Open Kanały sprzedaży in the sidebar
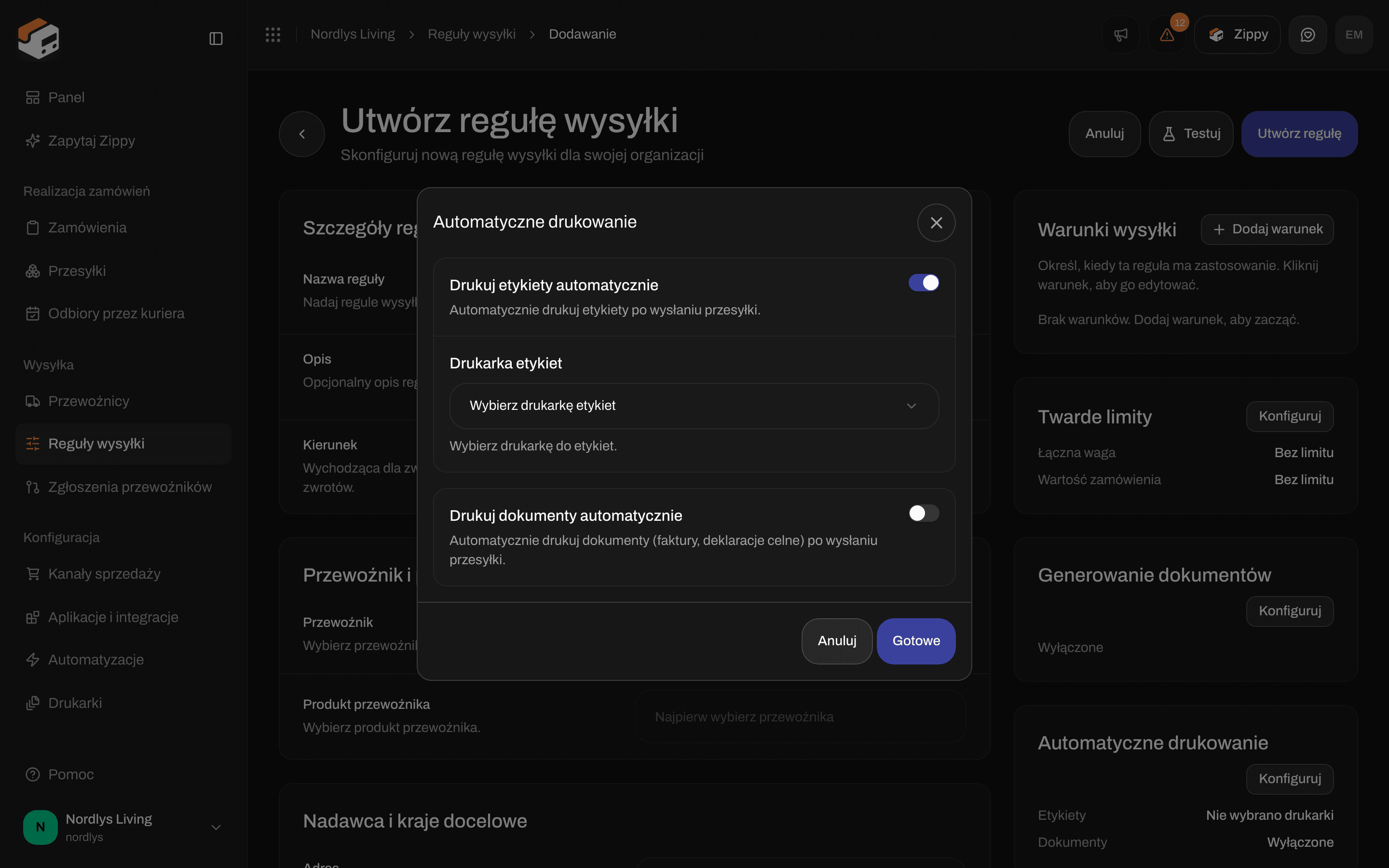The width and height of the screenshot is (1389, 868). pyautogui.click(x=123, y=574)
